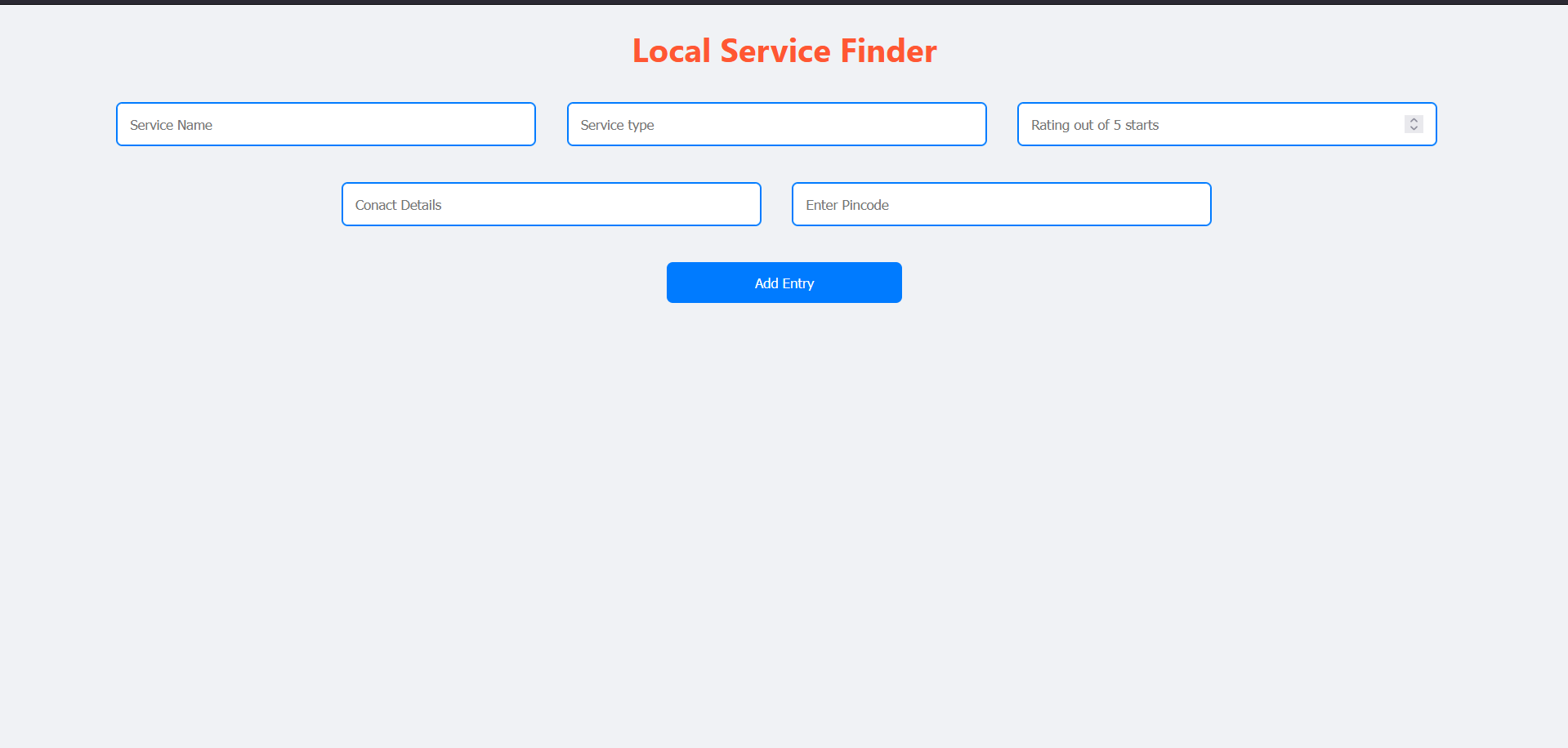Increase the rating value by one
The width and height of the screenshot is (1568, 748).
(x=1414, y=120)
